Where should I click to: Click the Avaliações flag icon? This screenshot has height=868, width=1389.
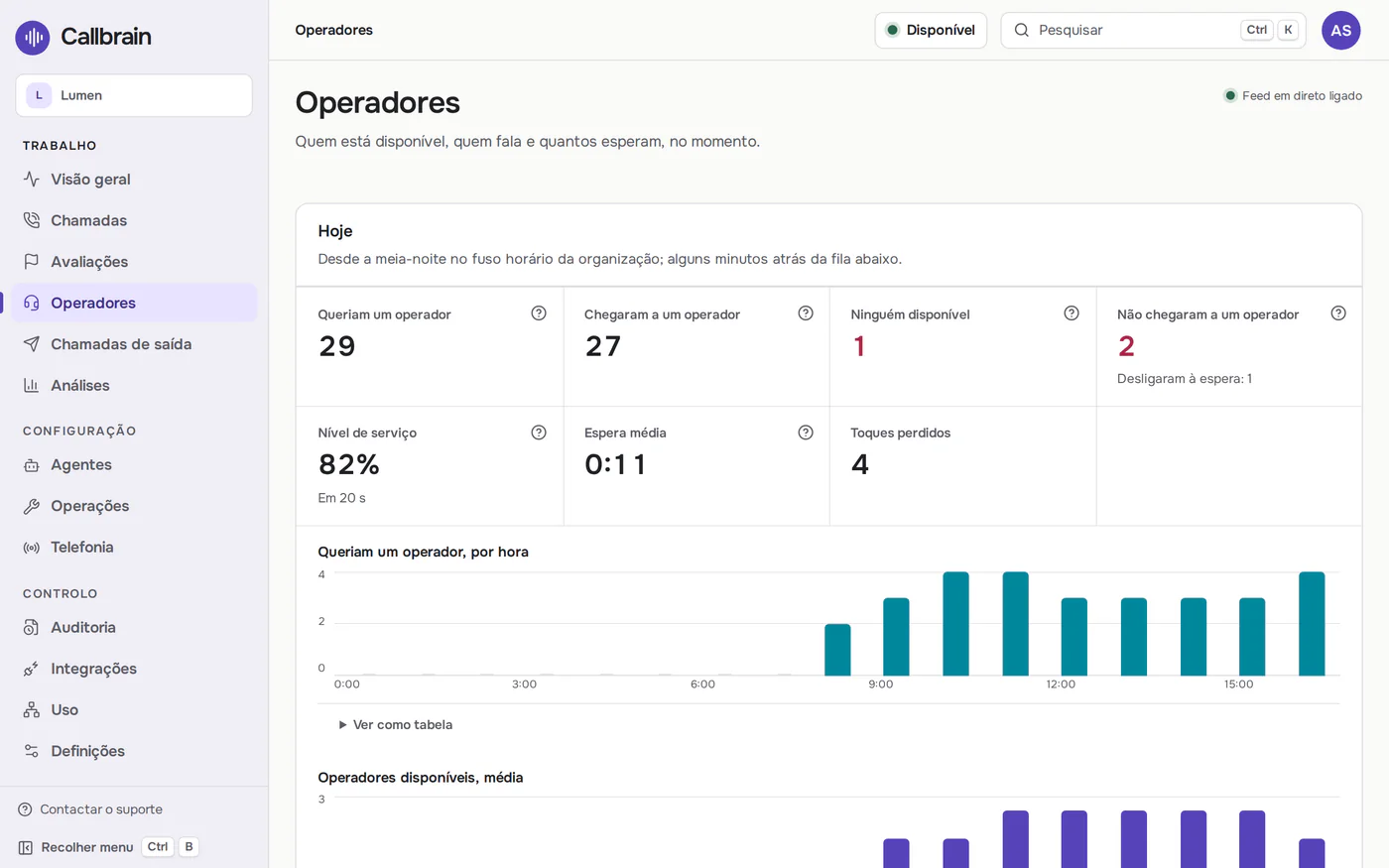click(x=32, y=262)
